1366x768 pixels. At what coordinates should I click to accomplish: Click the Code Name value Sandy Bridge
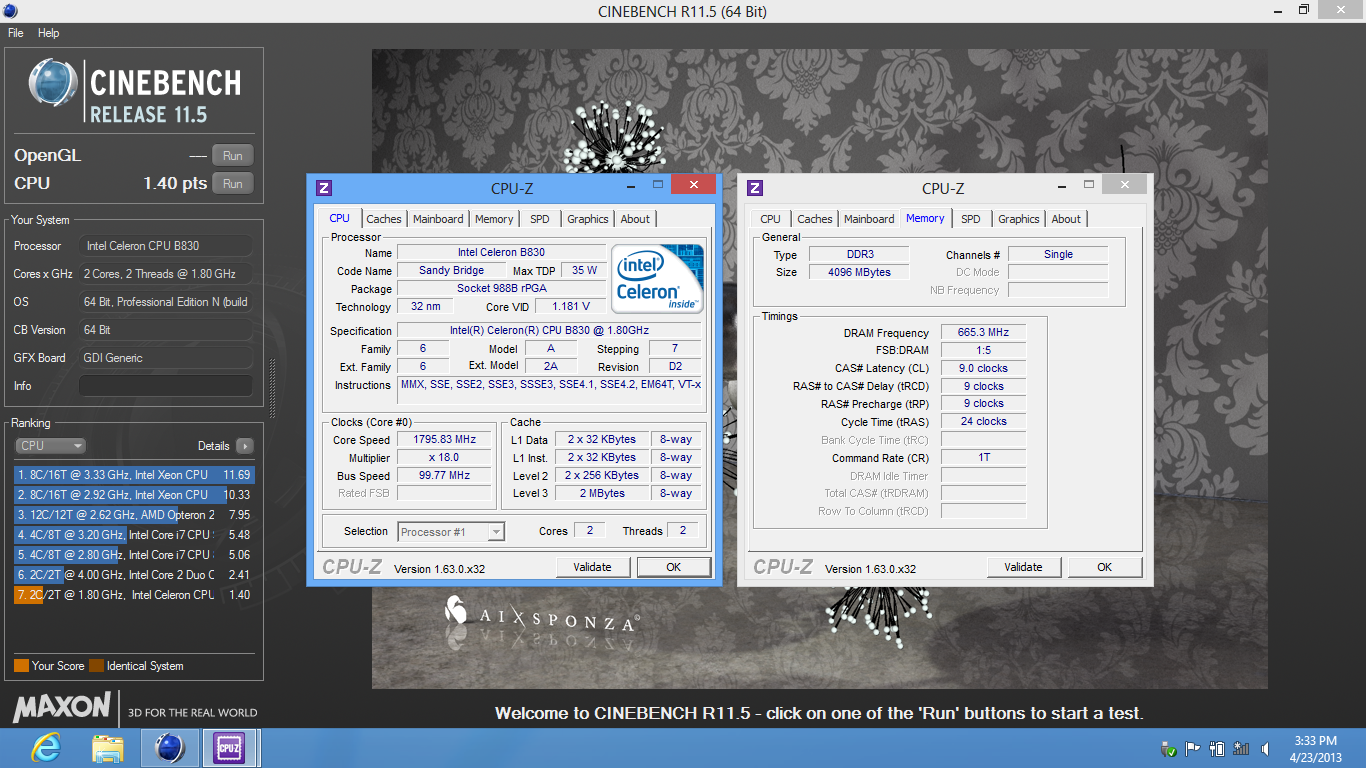[x=451, y=271]
